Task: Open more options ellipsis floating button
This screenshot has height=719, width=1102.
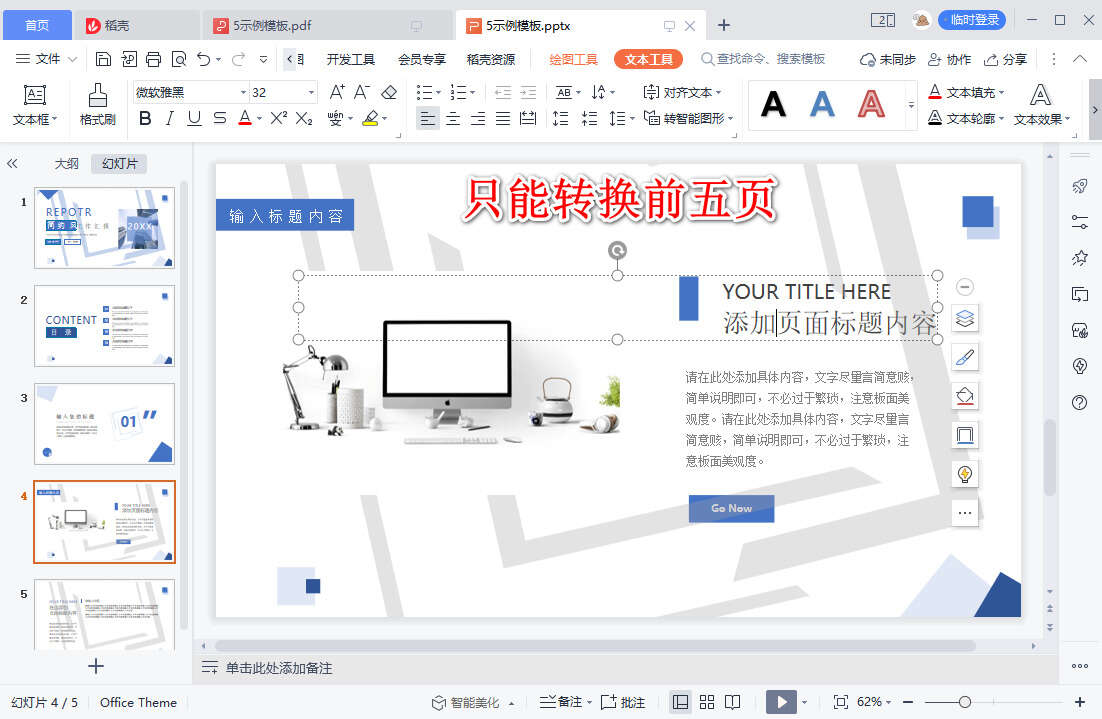Action: (x=965, y=512)
